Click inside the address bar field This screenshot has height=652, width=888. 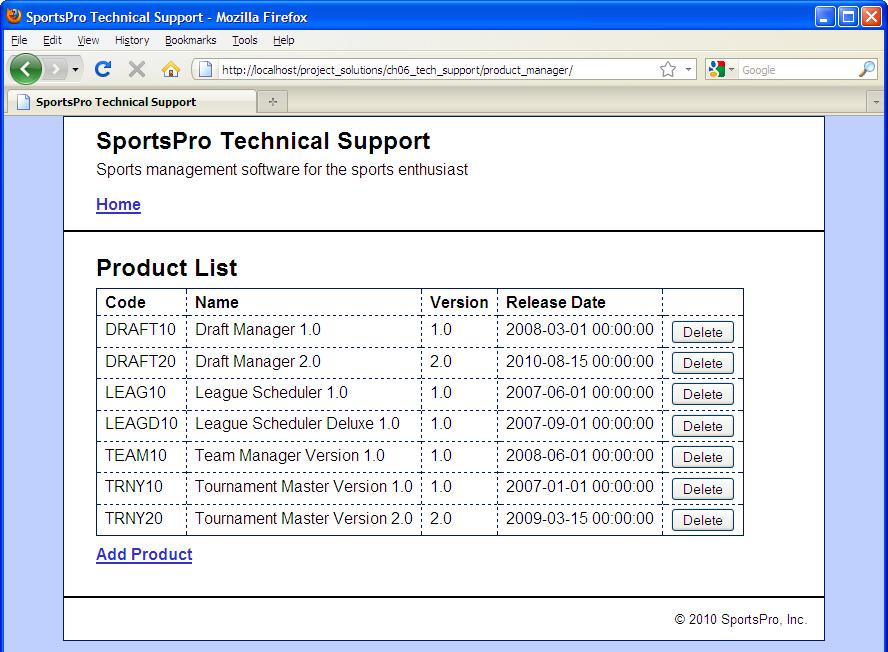pos(430,68)
